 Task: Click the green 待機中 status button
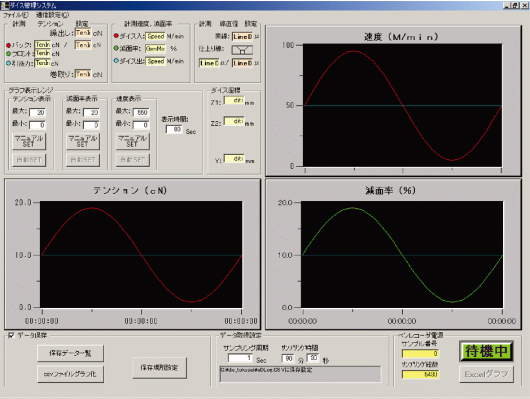pos(486,351)
